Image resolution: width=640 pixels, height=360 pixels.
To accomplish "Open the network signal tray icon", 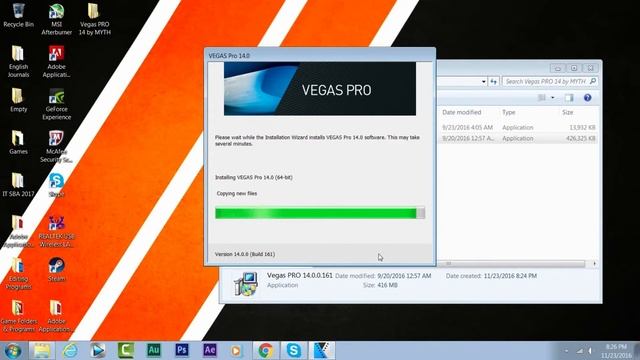I will point(580,351).
